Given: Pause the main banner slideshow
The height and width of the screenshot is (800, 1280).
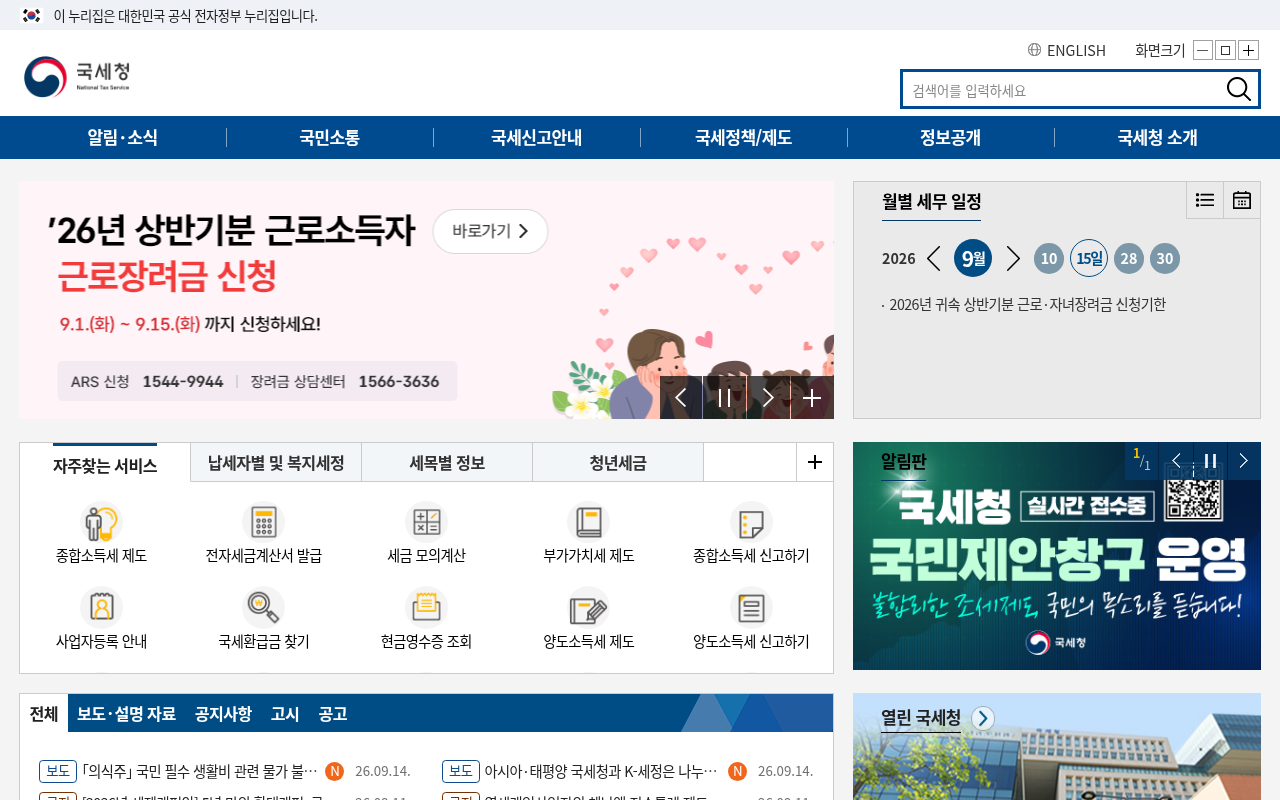Looking at the screenshot, I should coord(725,398).
